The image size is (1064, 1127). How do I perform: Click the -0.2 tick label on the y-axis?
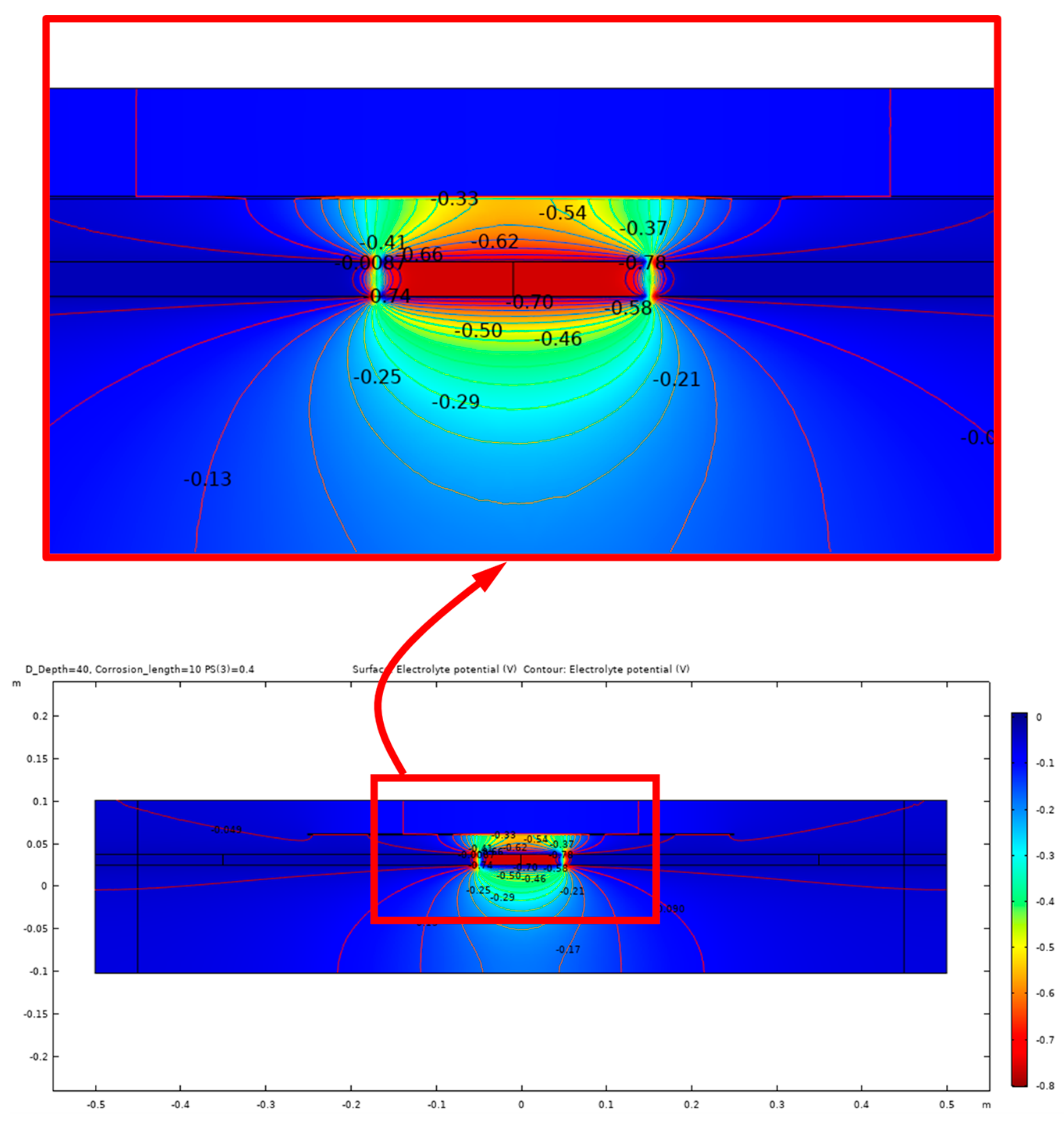pyautogui.click(x=37, y=1057)
